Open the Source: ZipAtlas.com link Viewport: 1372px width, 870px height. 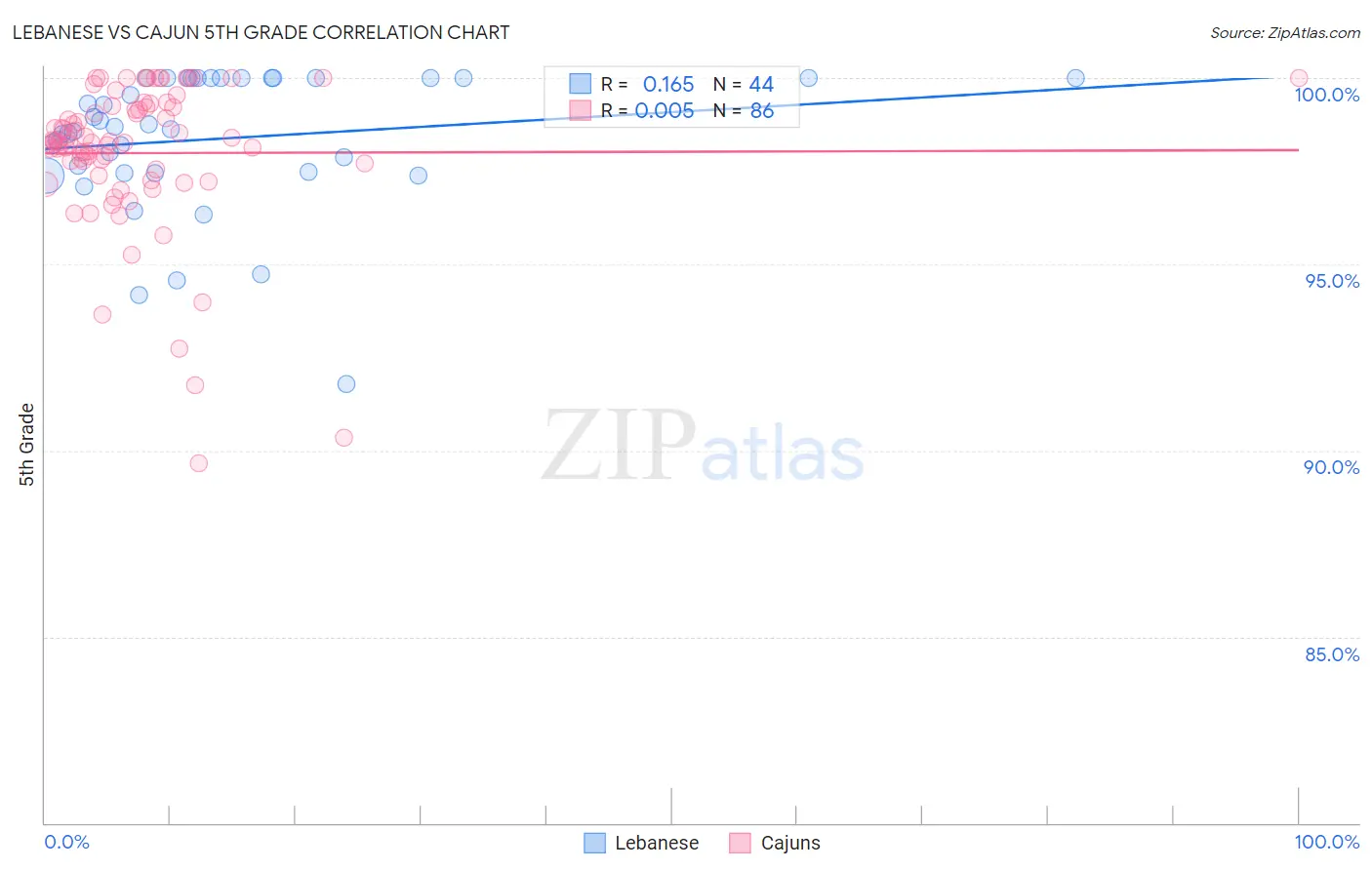pyautogui.click(x=1284, y=33)
